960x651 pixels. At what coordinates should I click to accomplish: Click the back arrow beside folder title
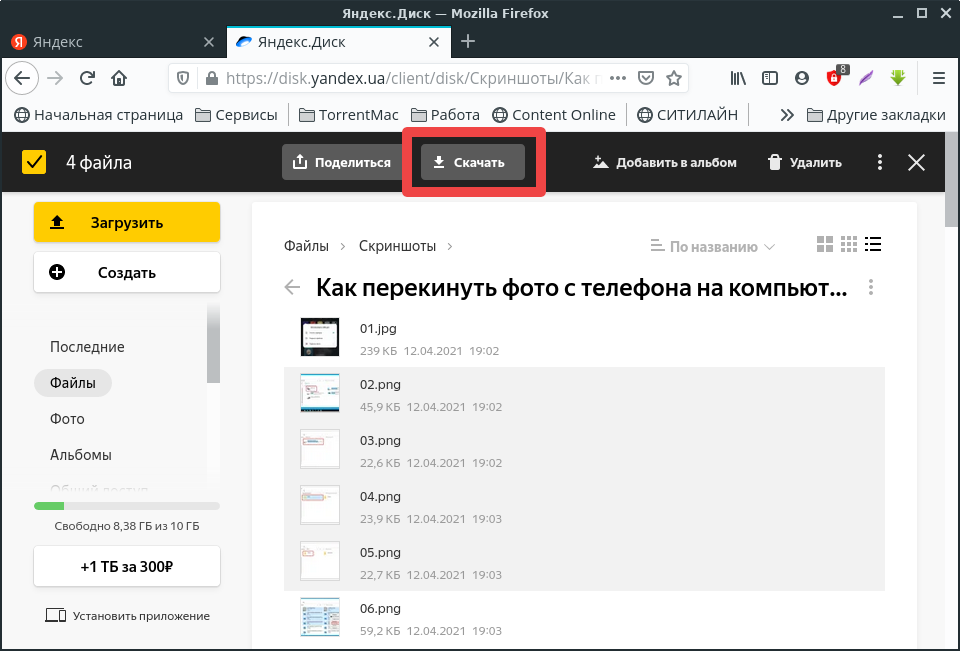(x=292, y=288)
